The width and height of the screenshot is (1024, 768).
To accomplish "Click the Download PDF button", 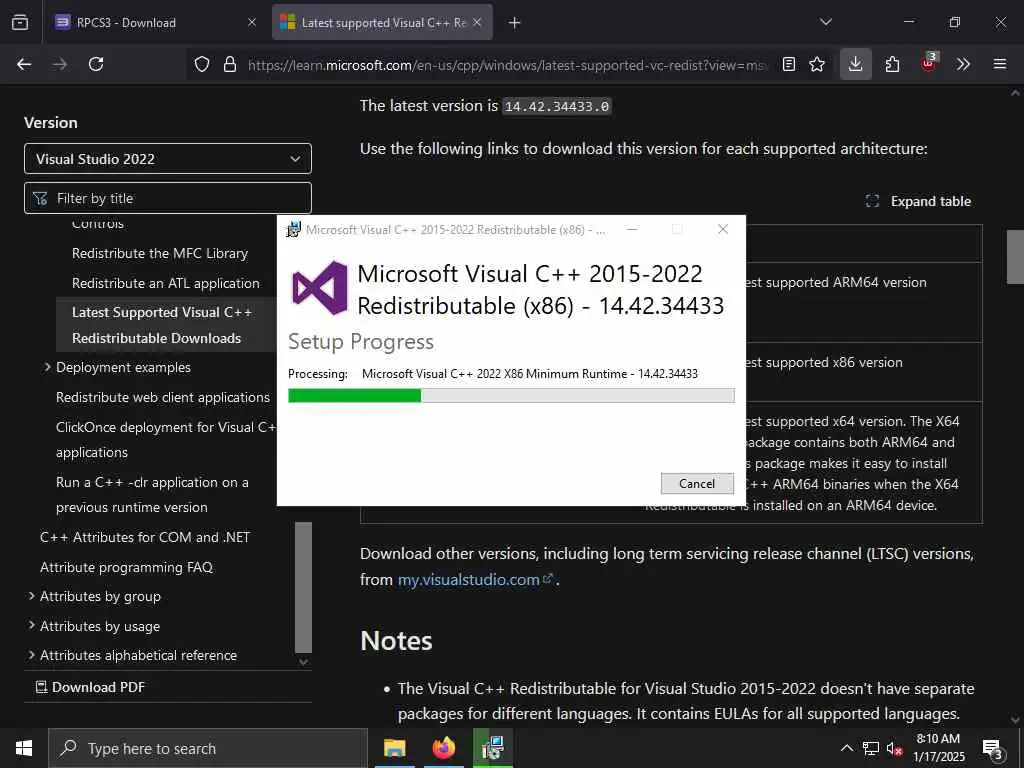I will 90,687.
